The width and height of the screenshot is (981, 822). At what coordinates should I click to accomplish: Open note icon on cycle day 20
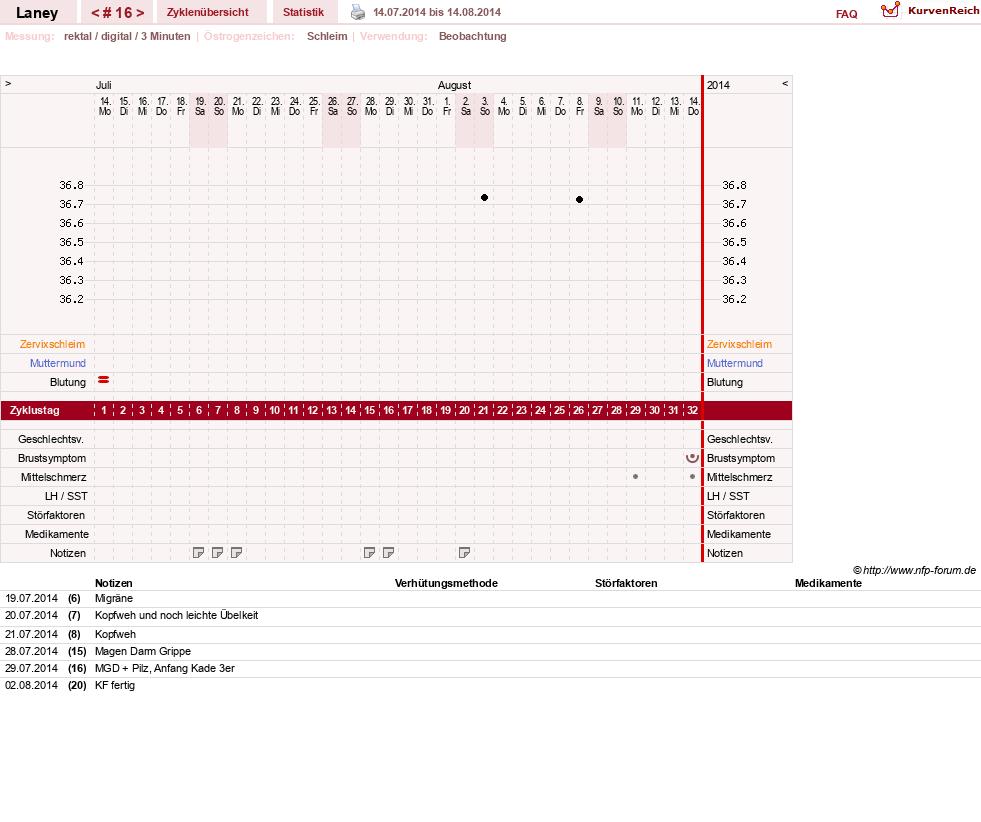tap(464, 553)
